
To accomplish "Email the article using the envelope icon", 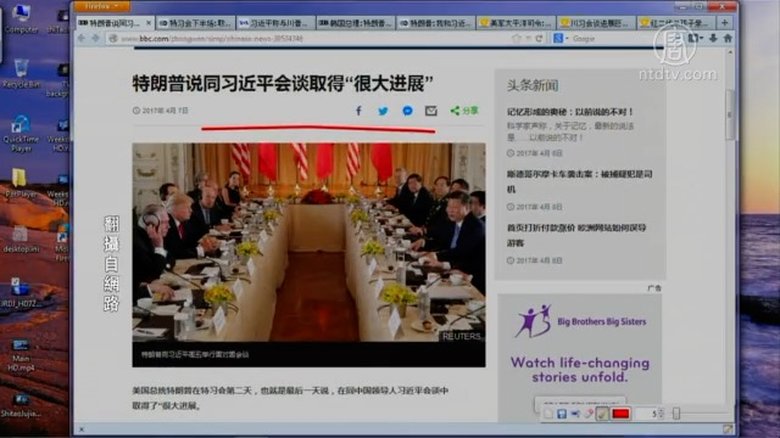I will [x=431, y=111].
